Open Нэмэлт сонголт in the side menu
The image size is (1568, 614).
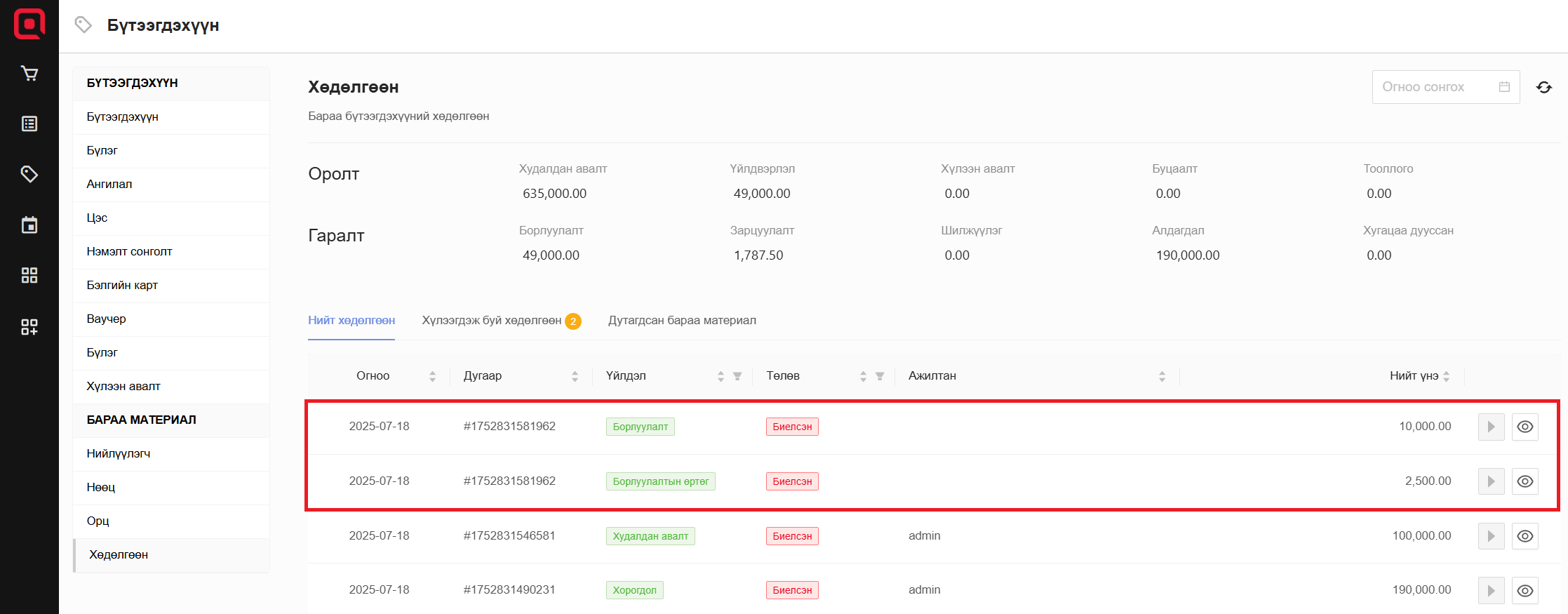129,252
